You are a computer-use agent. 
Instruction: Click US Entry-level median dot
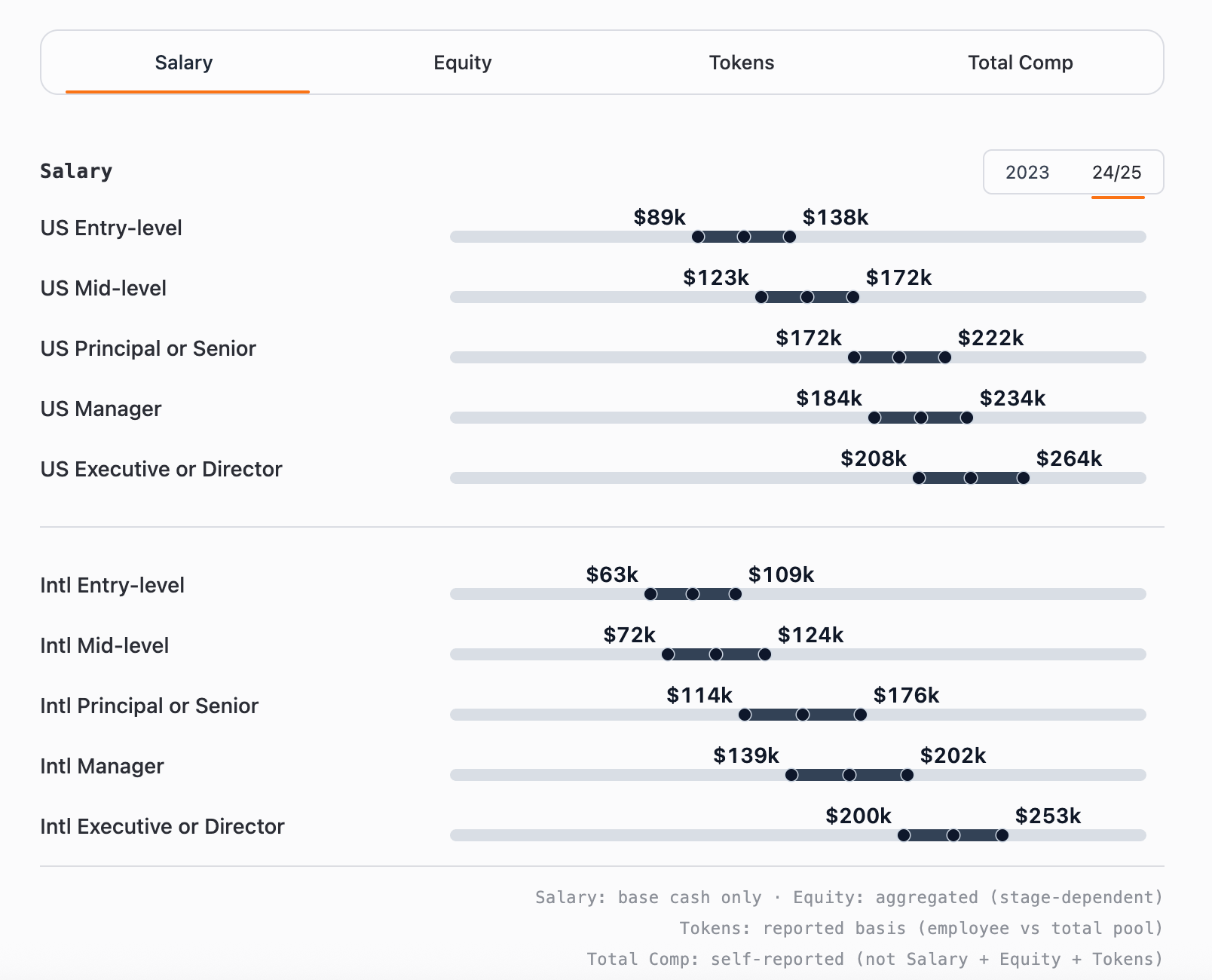pos(744,237)
